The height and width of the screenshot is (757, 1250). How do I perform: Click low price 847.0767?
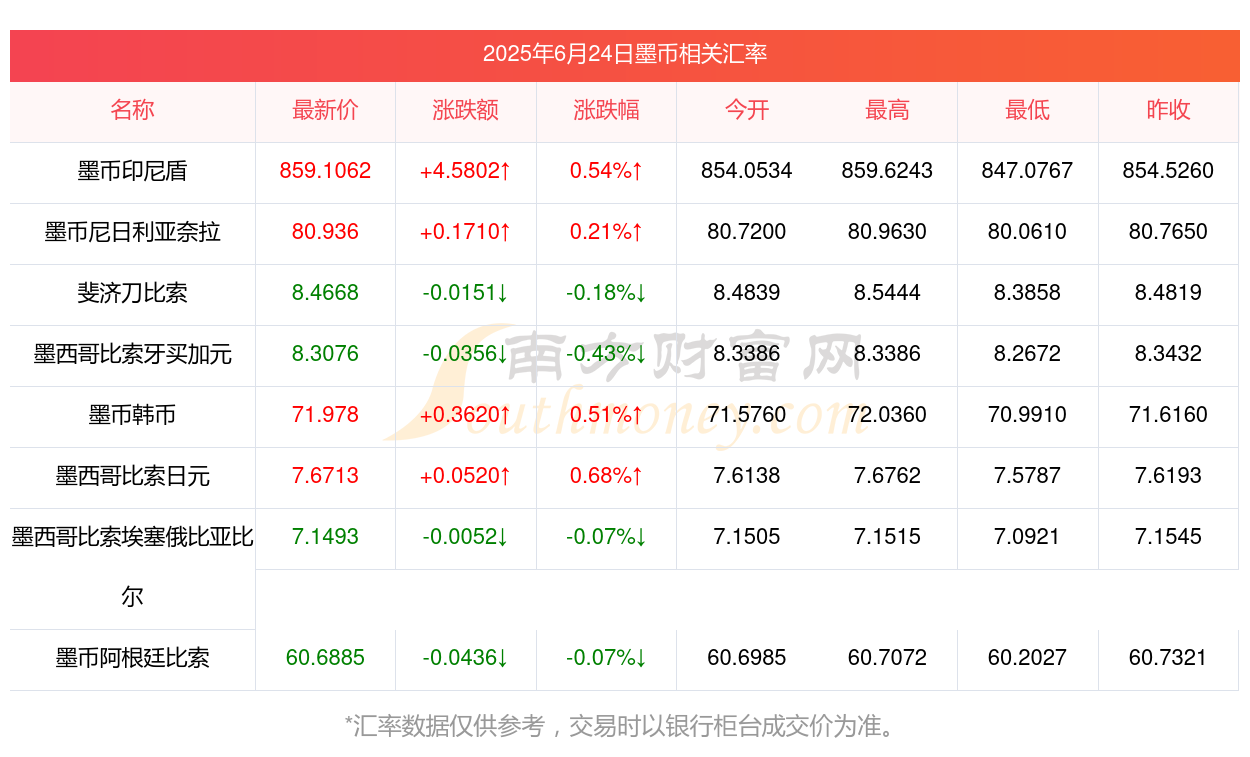[x=1027, y=171]
